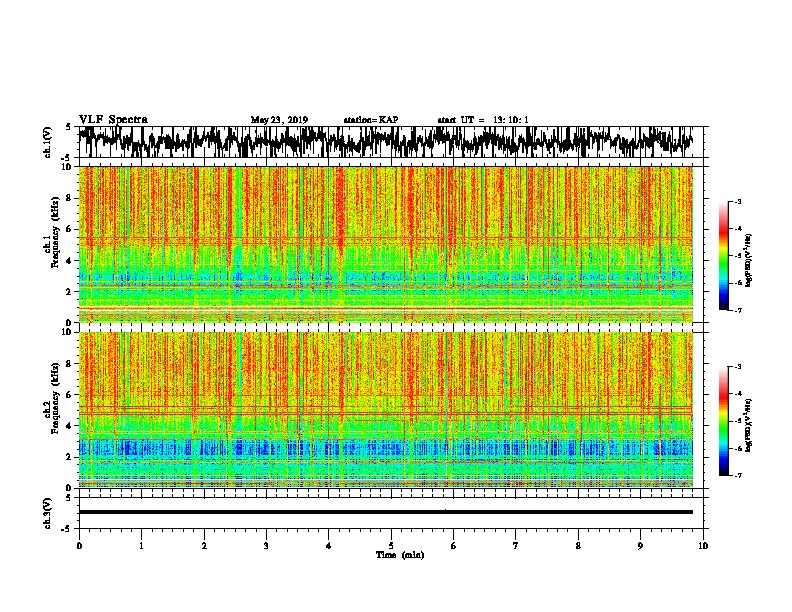The height and width of the screenshot is (612, 792).
Task: Click the time axis tick label 5
Action: point(391,545)
